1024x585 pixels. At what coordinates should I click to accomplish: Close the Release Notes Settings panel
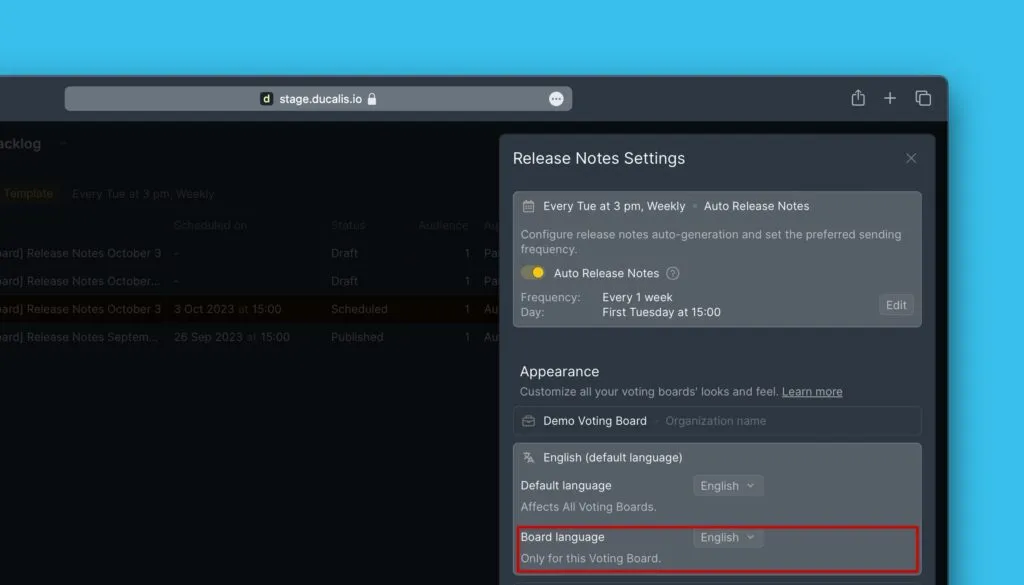tap(911, 158)
